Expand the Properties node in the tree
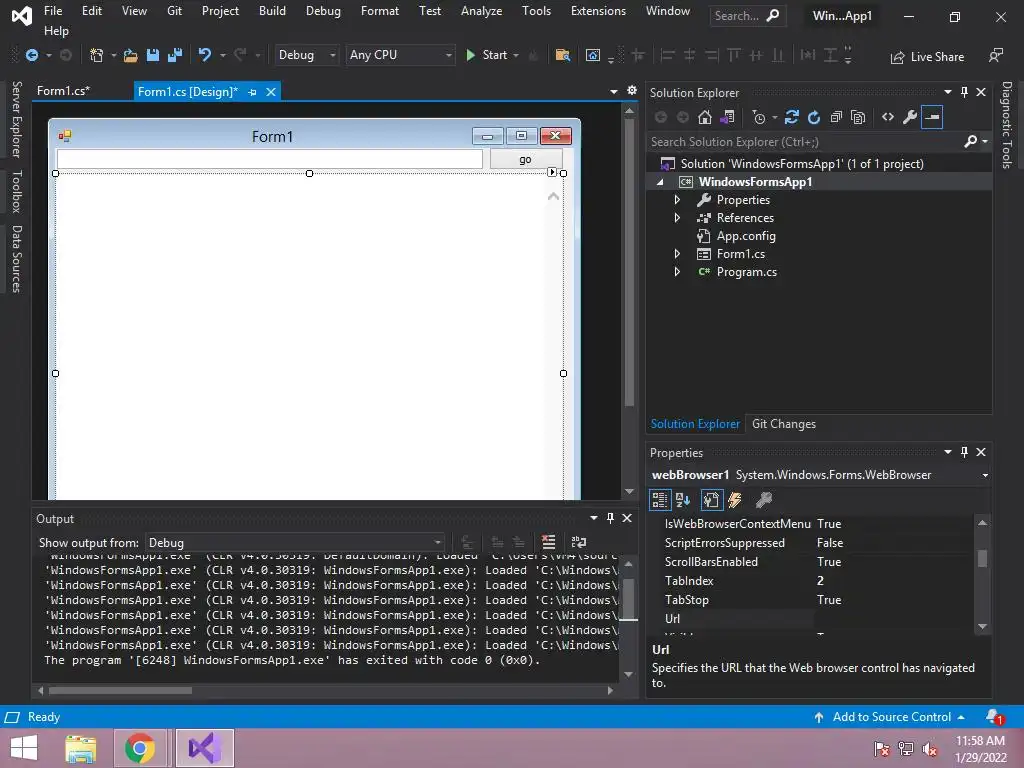 (x=677, y=200)
